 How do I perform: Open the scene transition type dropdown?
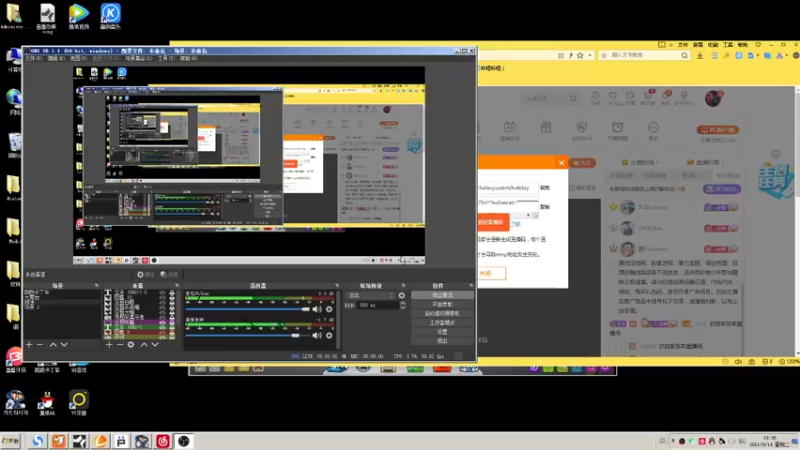[x=370, y=295]
